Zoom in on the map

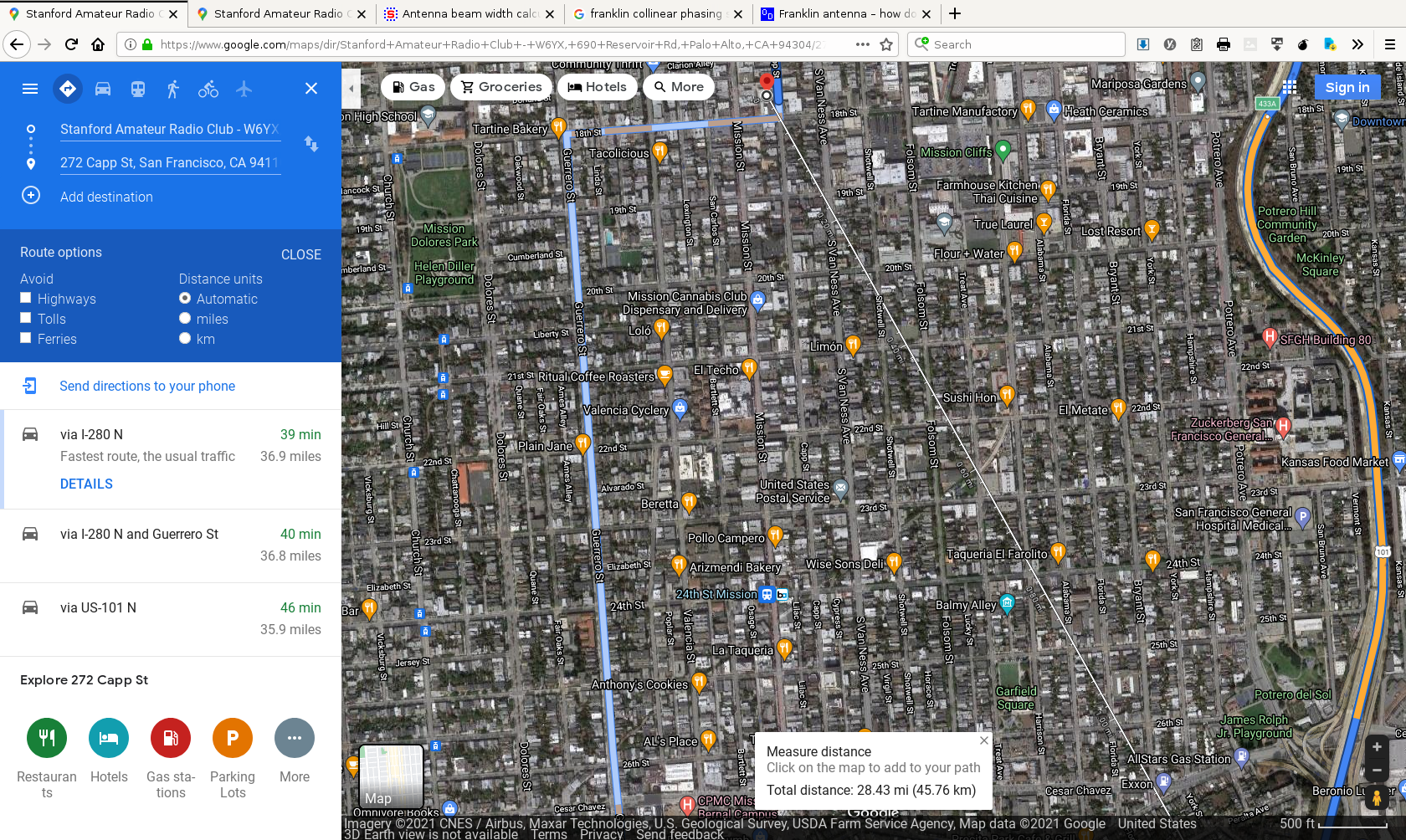click(x=1377, y=746)
